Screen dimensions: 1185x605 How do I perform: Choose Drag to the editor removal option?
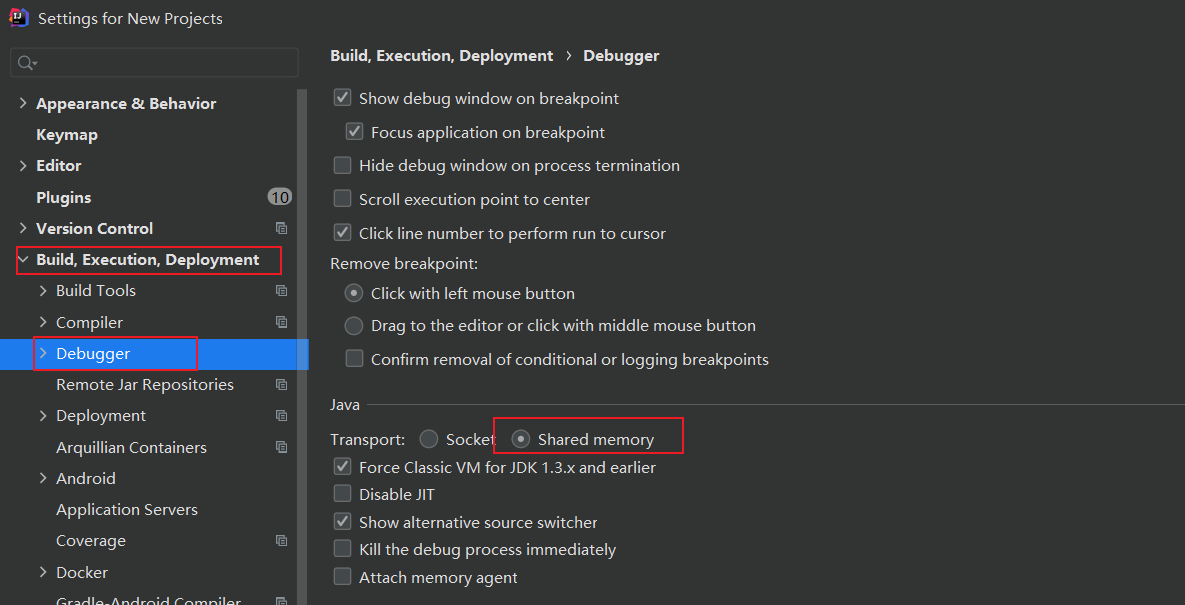coord(354,326)
